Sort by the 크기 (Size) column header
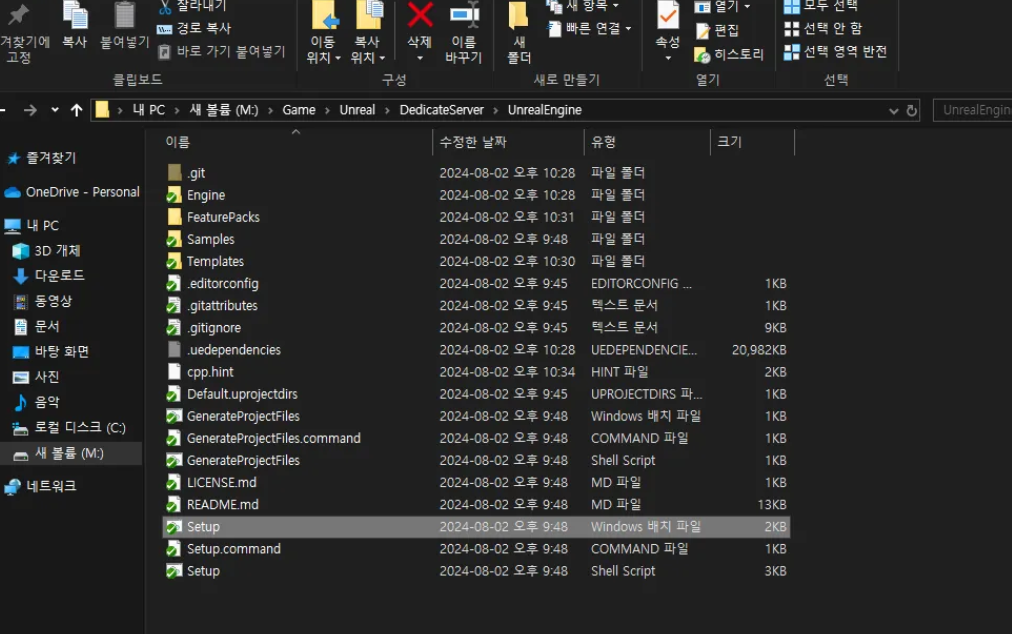The width and height of the screenshot is (1012, 634). 729,142
